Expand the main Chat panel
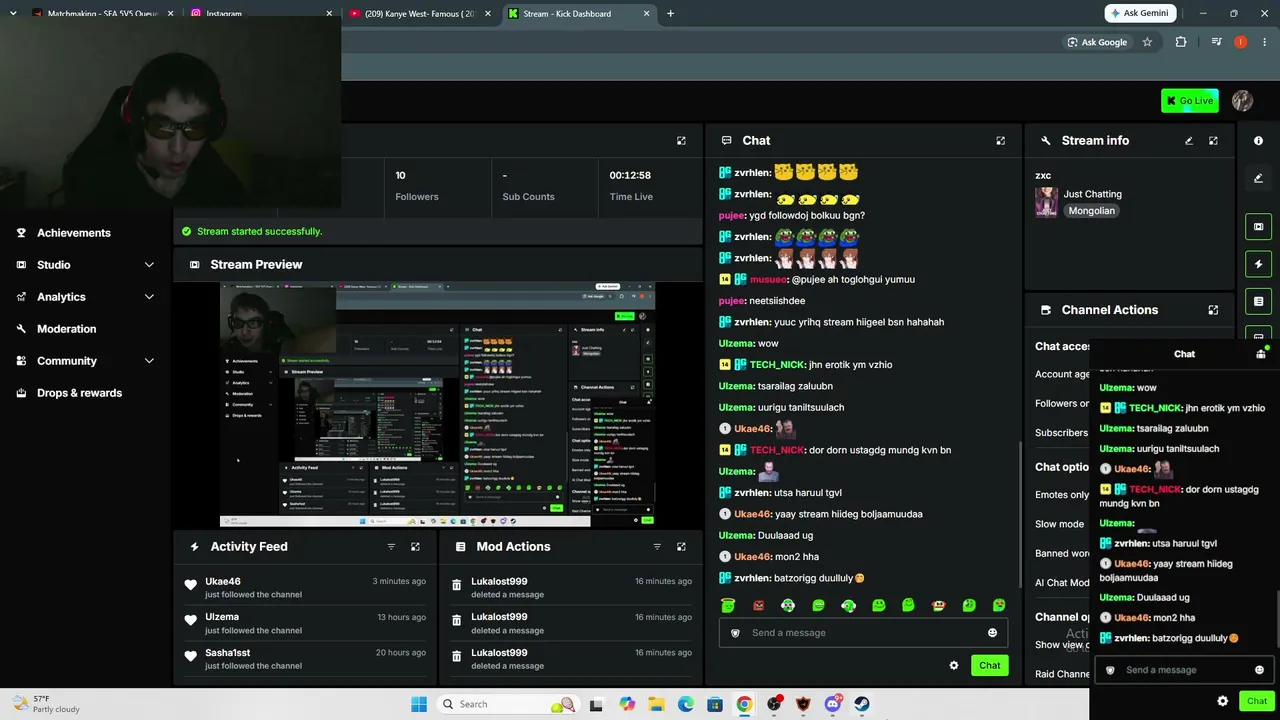The width and height of the screenshot is (1280, 720). tap(1000, 141)
